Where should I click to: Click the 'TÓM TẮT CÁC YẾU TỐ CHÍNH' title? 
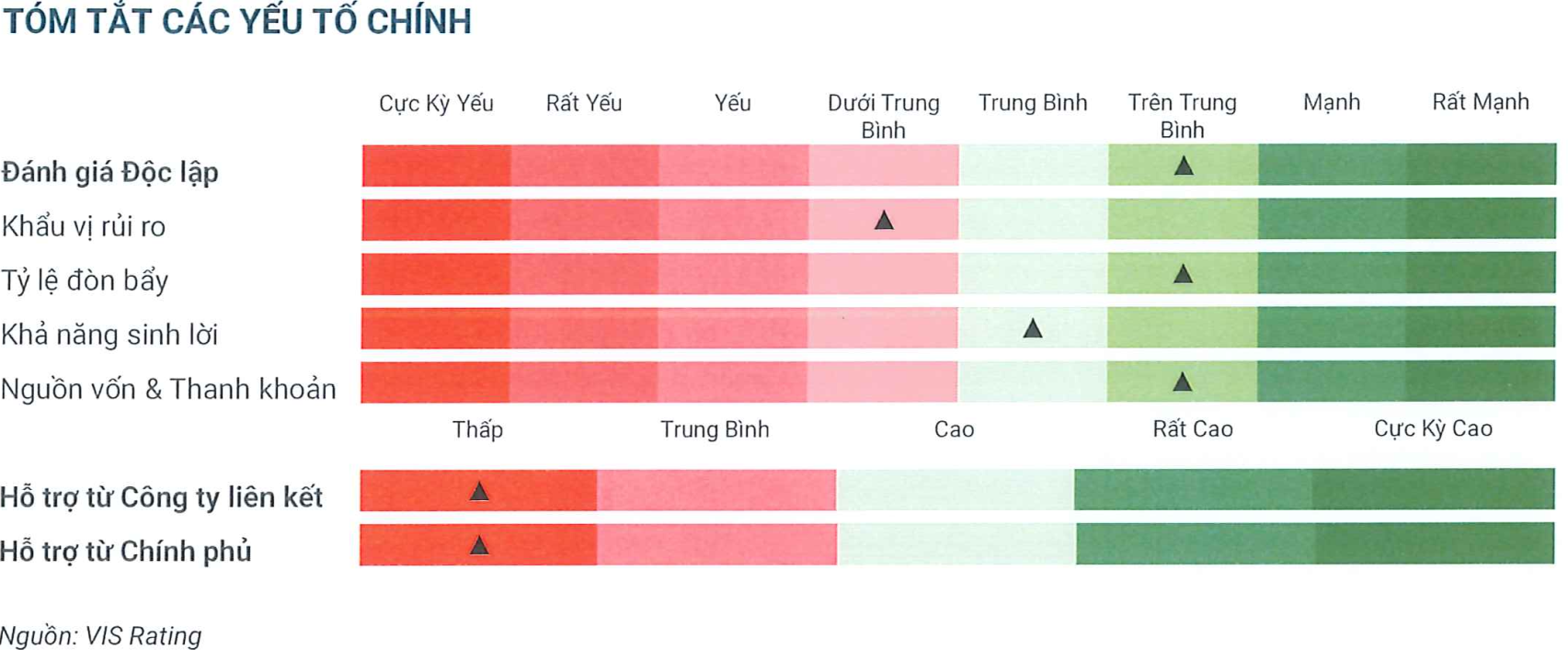point(237,21)
